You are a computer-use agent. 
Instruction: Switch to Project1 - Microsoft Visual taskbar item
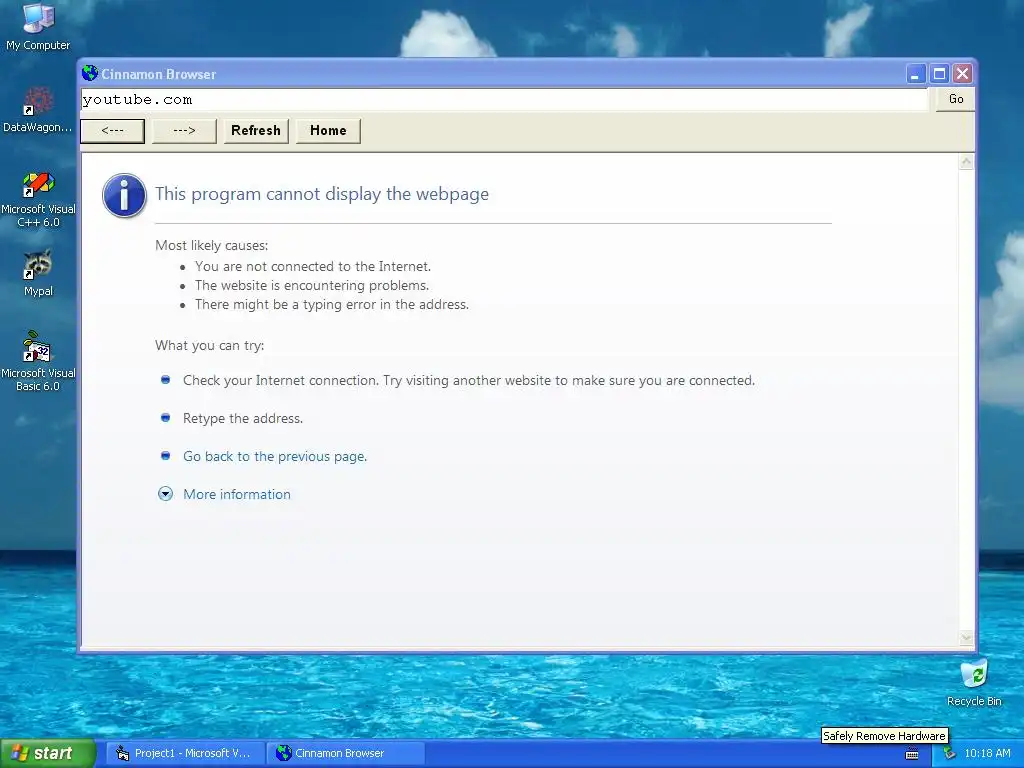(186, 754)
